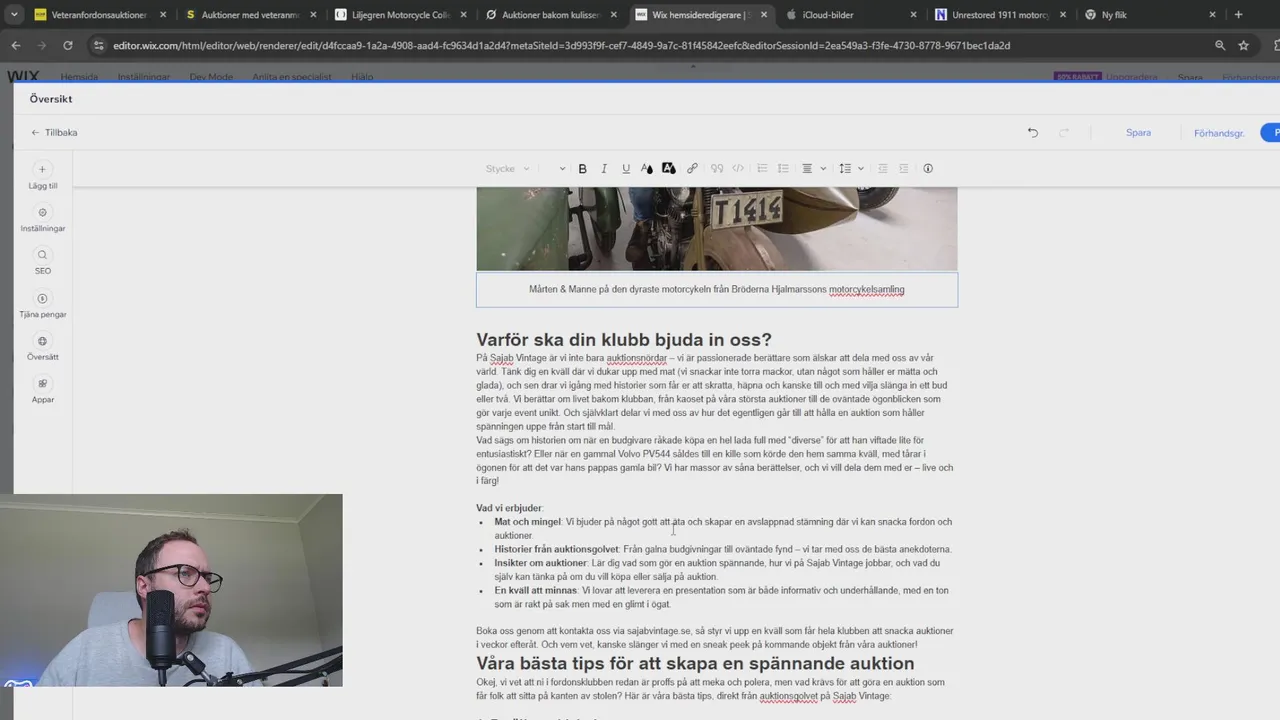
Task: Toggle underline formatting in the text toolbar
Action: pyautogui.click(x=626, y=169)
